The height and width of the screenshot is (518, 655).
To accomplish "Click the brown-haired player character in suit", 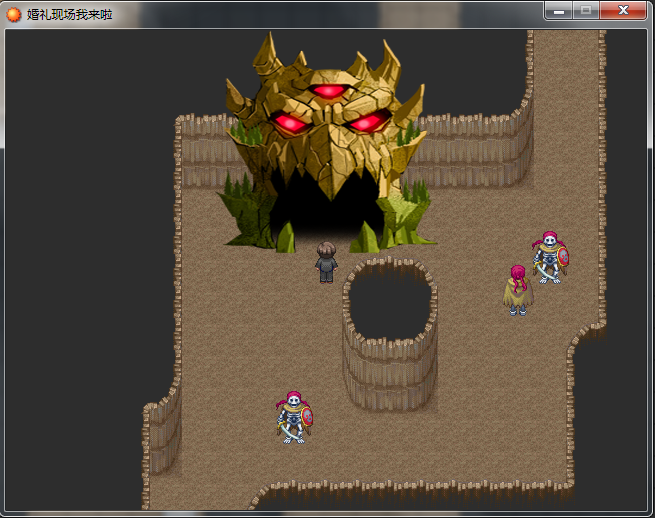I will (326, 263).
